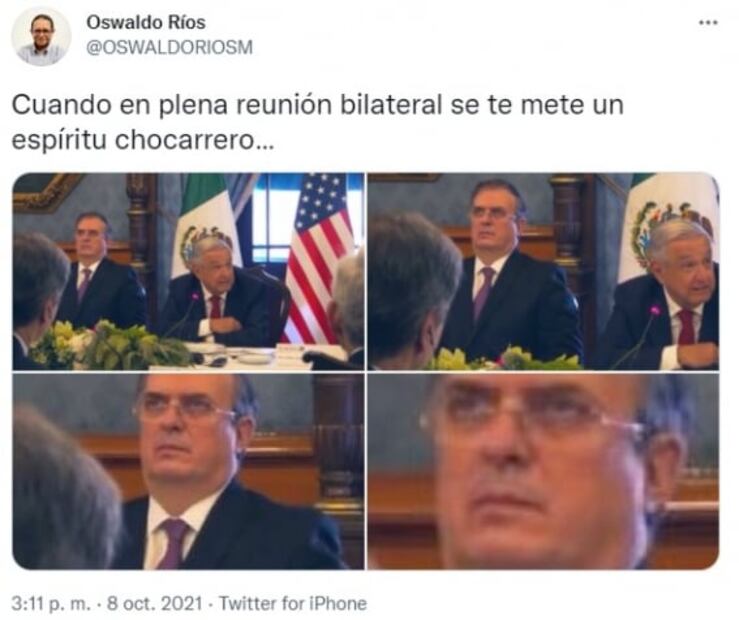This screenshot has height=620, width=739.
Task: Click the flower arrangement in the top-left photo
Action: pos(113,344)
